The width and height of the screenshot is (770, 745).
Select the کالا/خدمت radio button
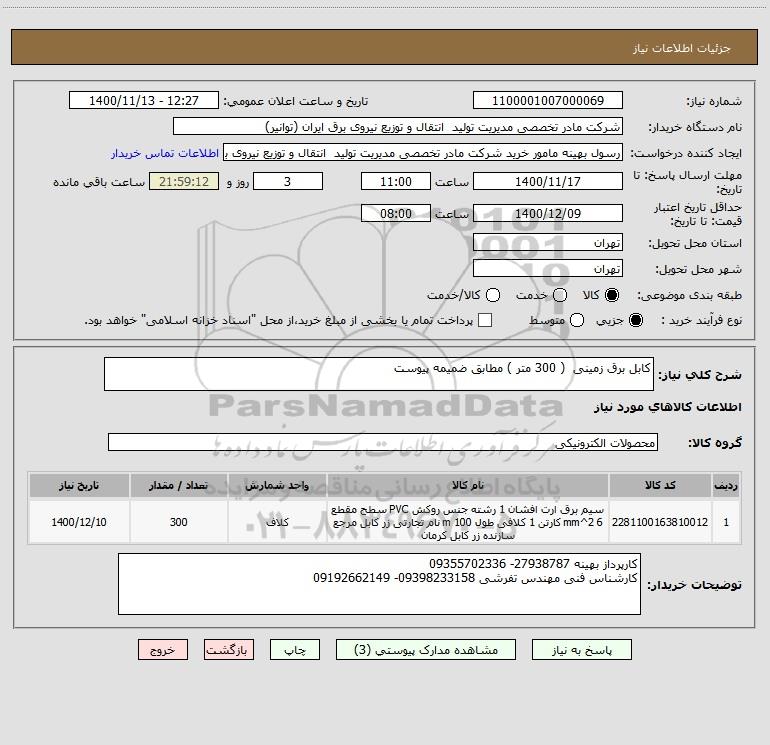tap(493, 295)
